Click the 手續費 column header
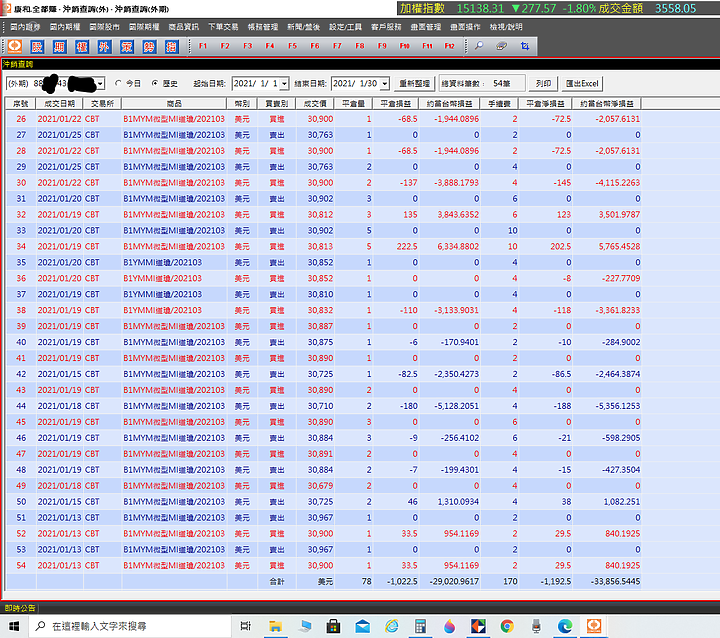Screen dimensions: 720x638 499,104
